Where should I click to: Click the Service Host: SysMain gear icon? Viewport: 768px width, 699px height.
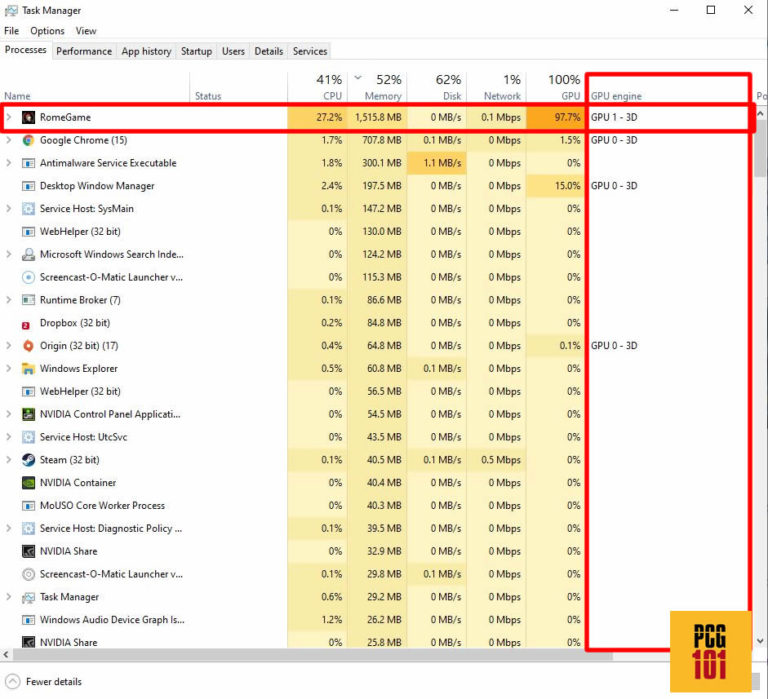[28, 209]
